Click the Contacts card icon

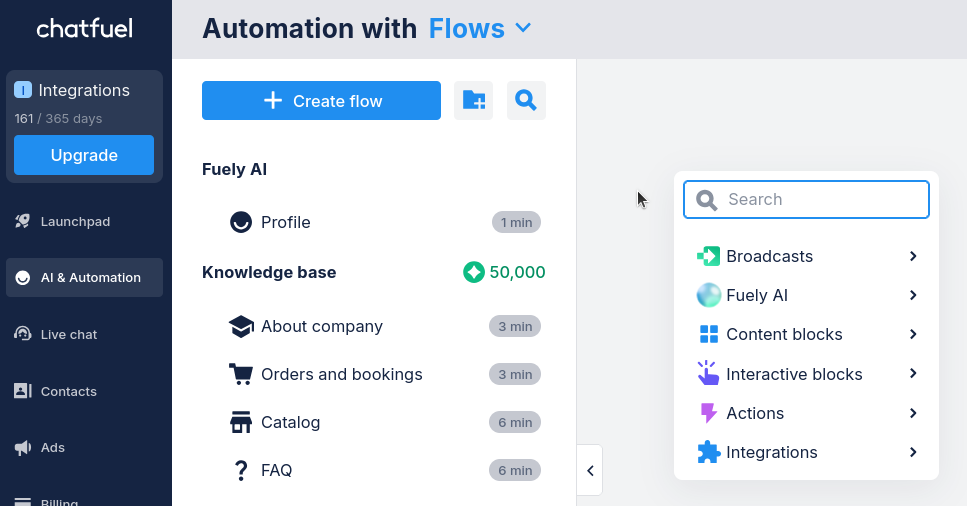(22, 391)
